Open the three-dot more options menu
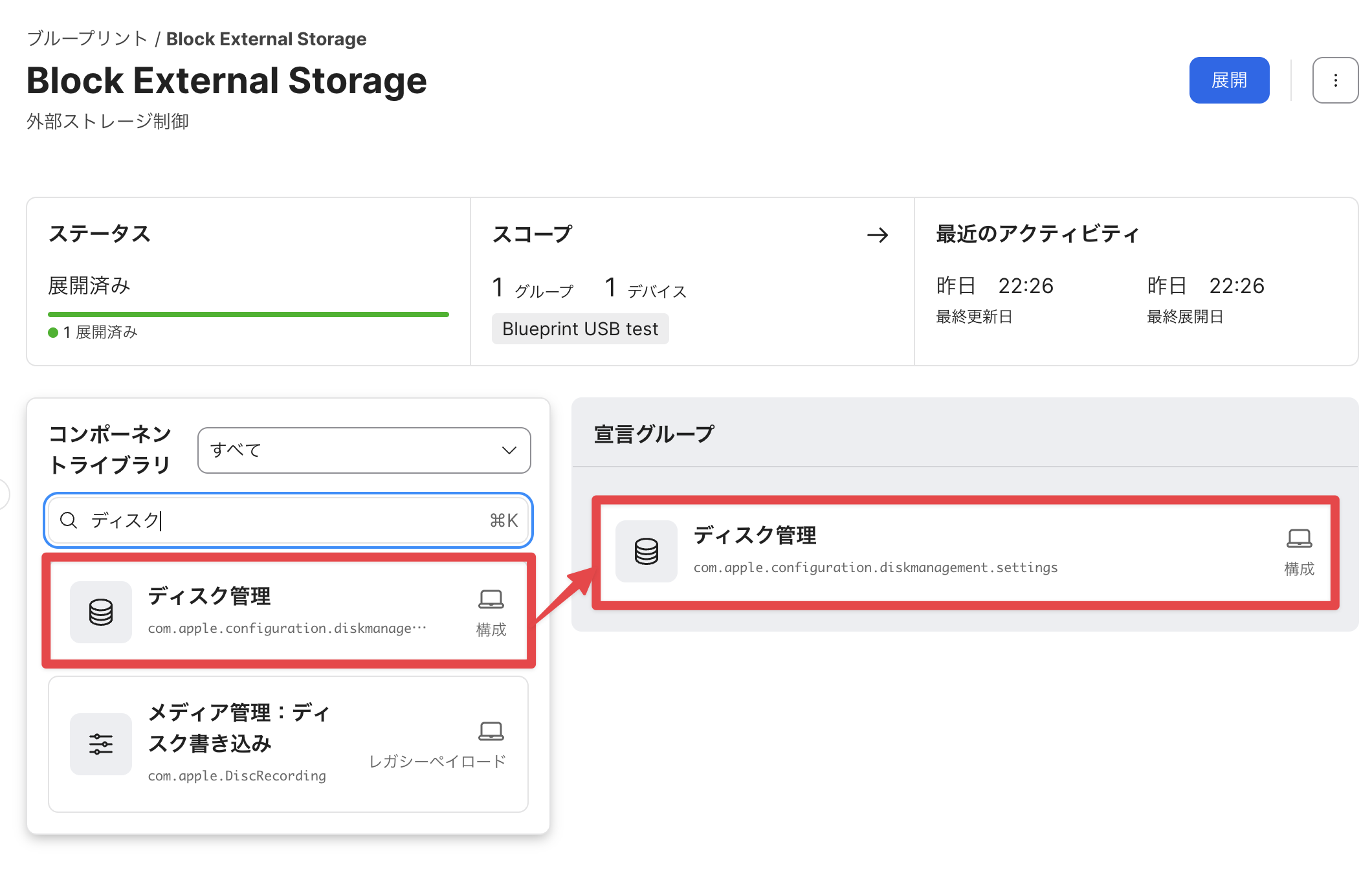This screenshot has height=884, width=1372. (x=1334, y=80)
